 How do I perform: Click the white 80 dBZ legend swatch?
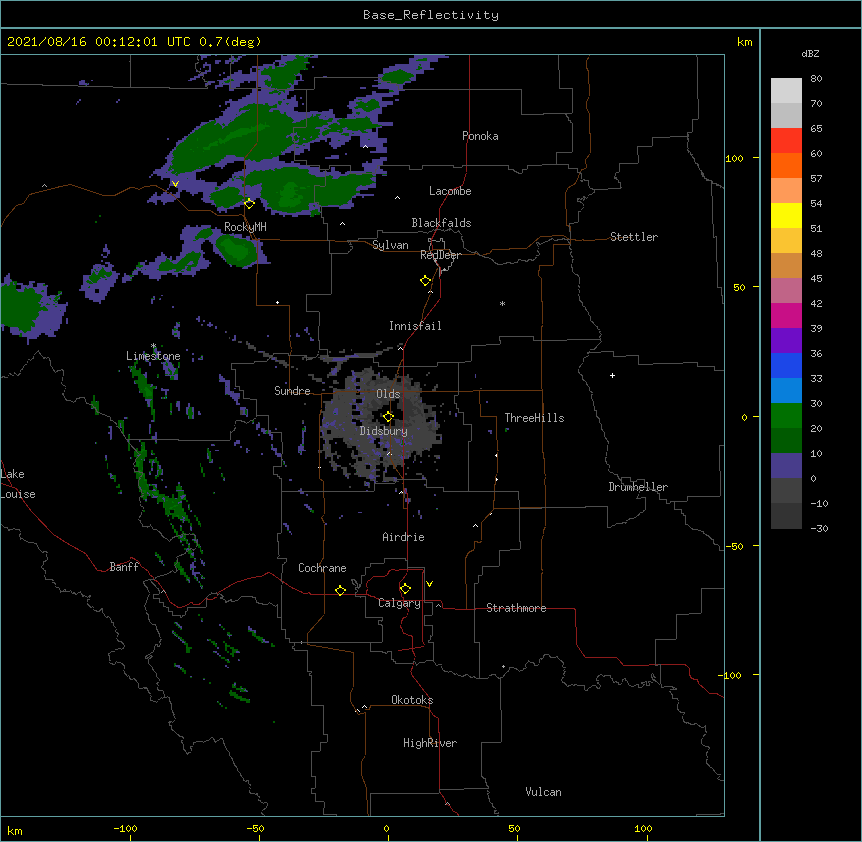click(x=786, y=91)
